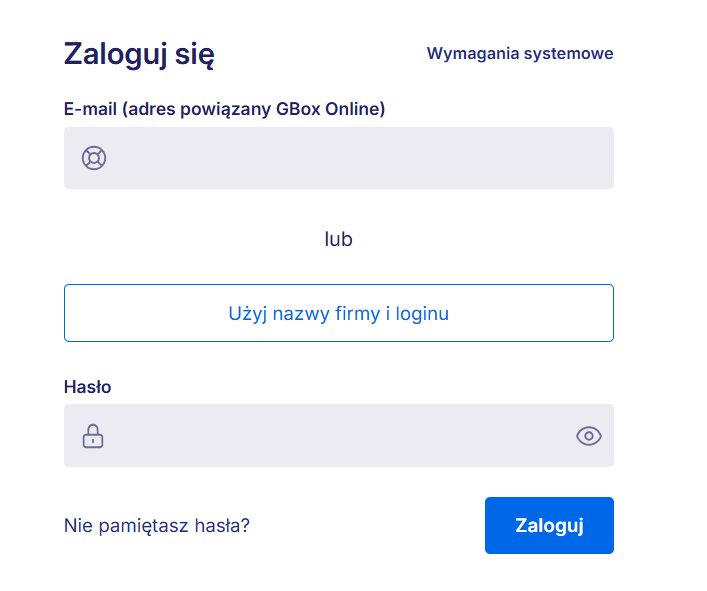The width and height of the screenshot is (707, 591).
Task: Click the E-mail (adres powiązany GBox Online) label
Action: pos(224,109)
